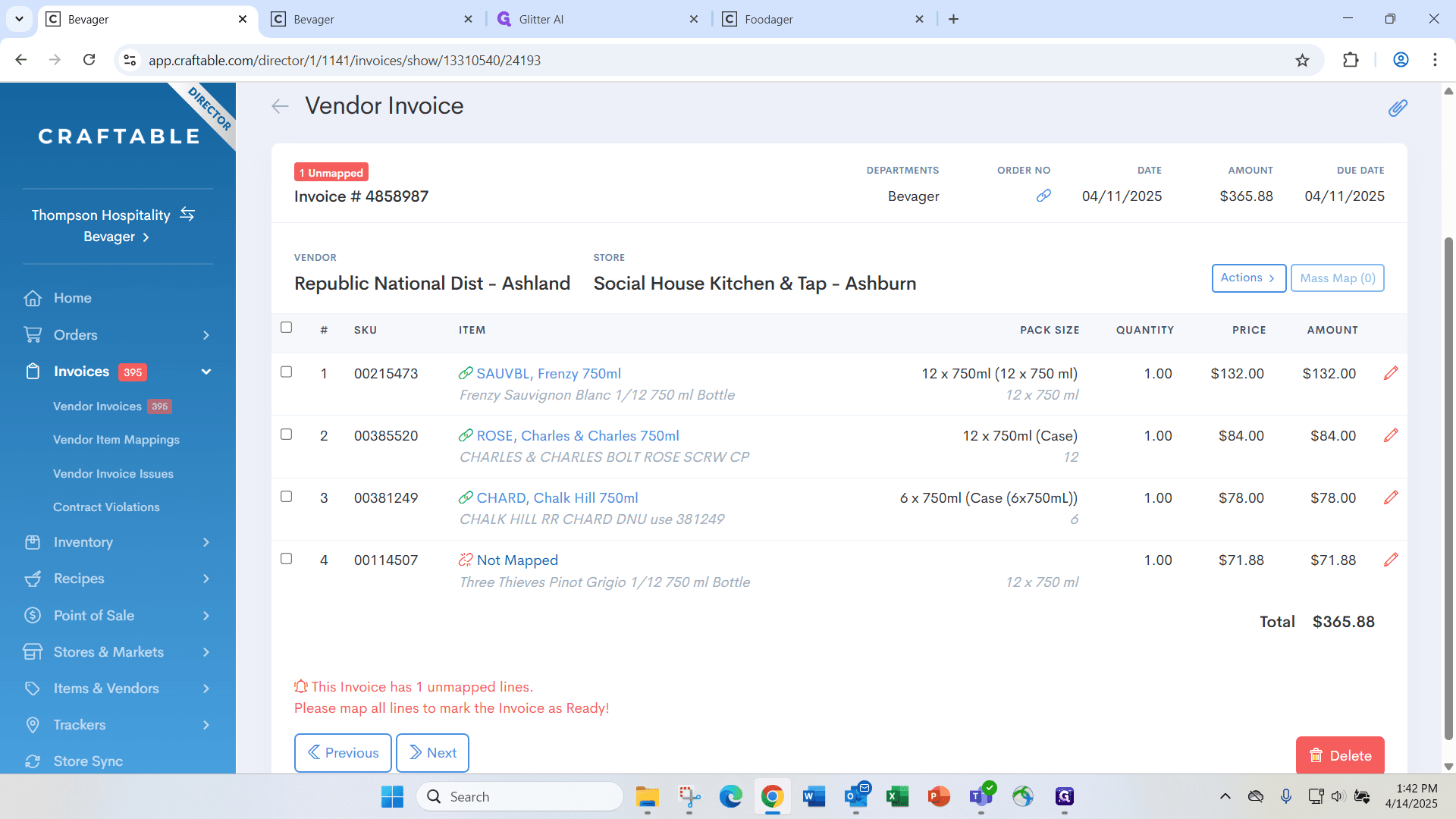Click the browser address bar URL

pos(344,61)
